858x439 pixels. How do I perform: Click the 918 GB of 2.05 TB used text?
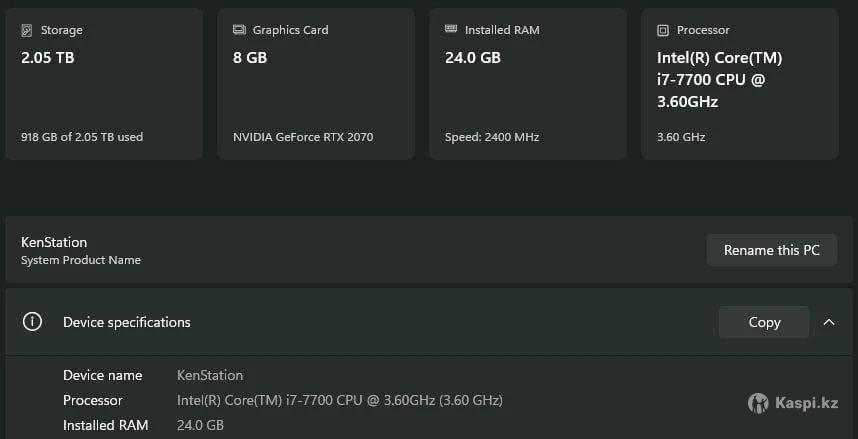(x=82, y=137)
